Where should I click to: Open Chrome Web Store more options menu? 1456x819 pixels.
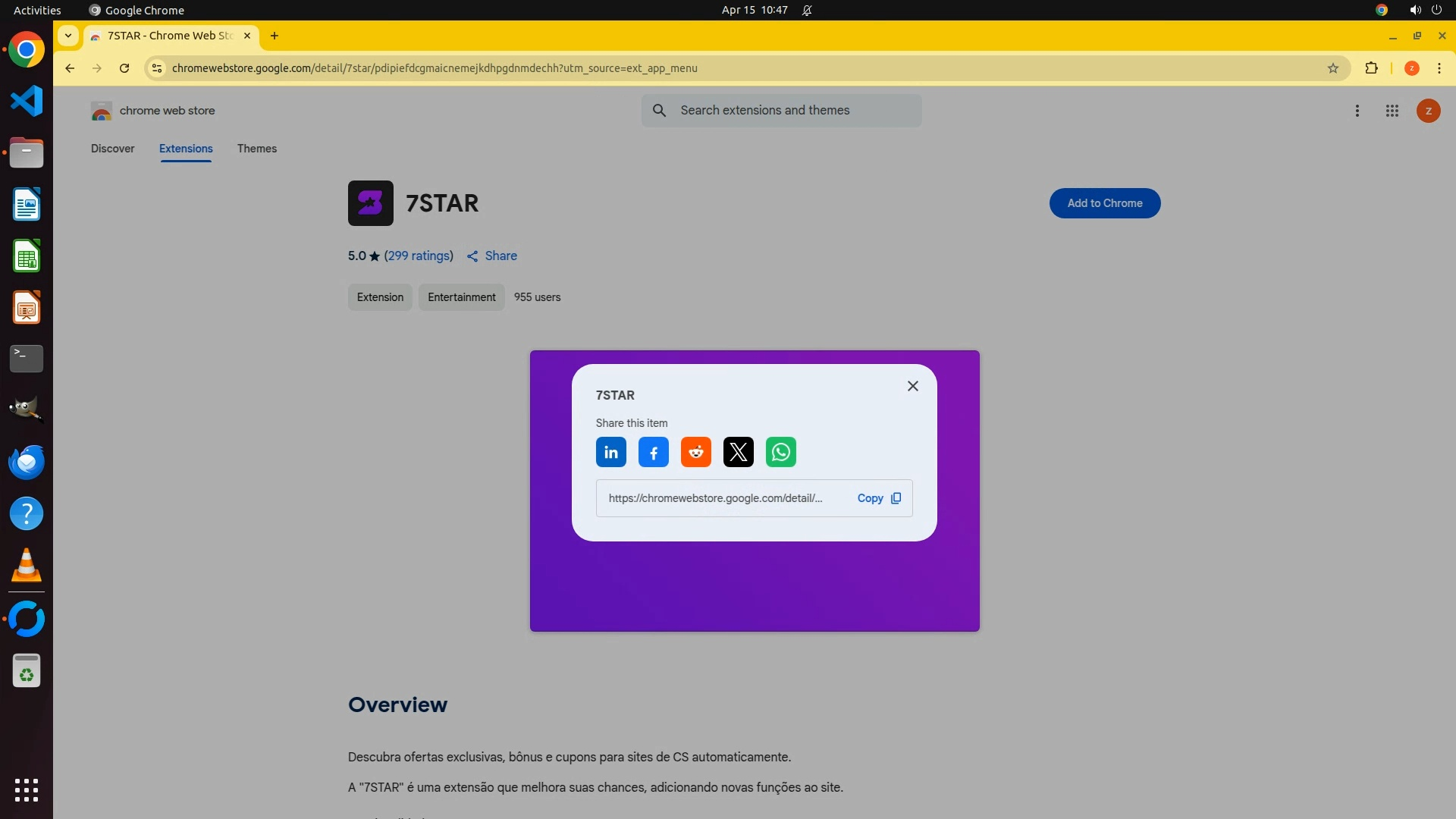(x=1357, y=111)
